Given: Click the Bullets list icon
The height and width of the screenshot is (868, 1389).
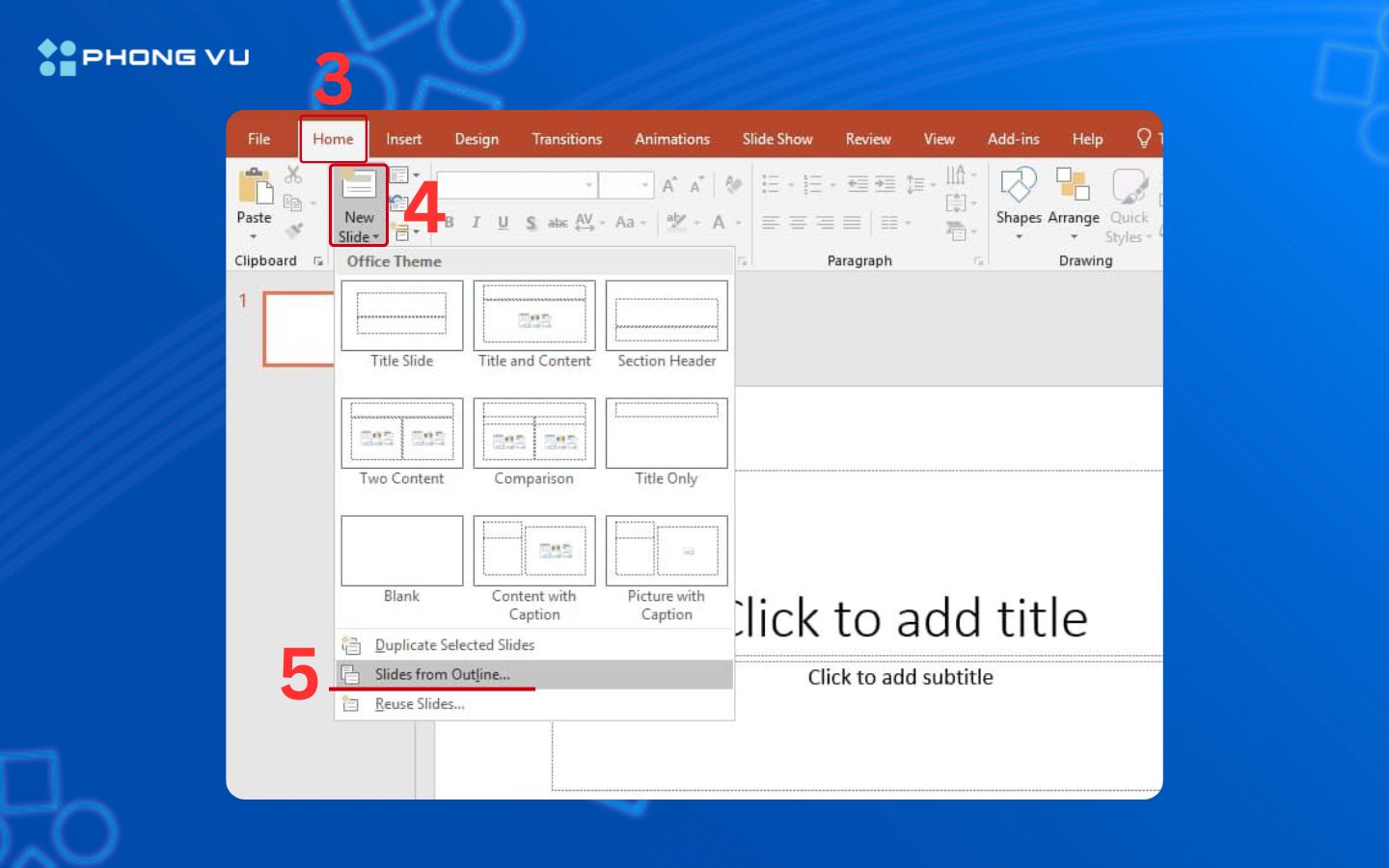Looking at the screenshot, I should [771, 184].
